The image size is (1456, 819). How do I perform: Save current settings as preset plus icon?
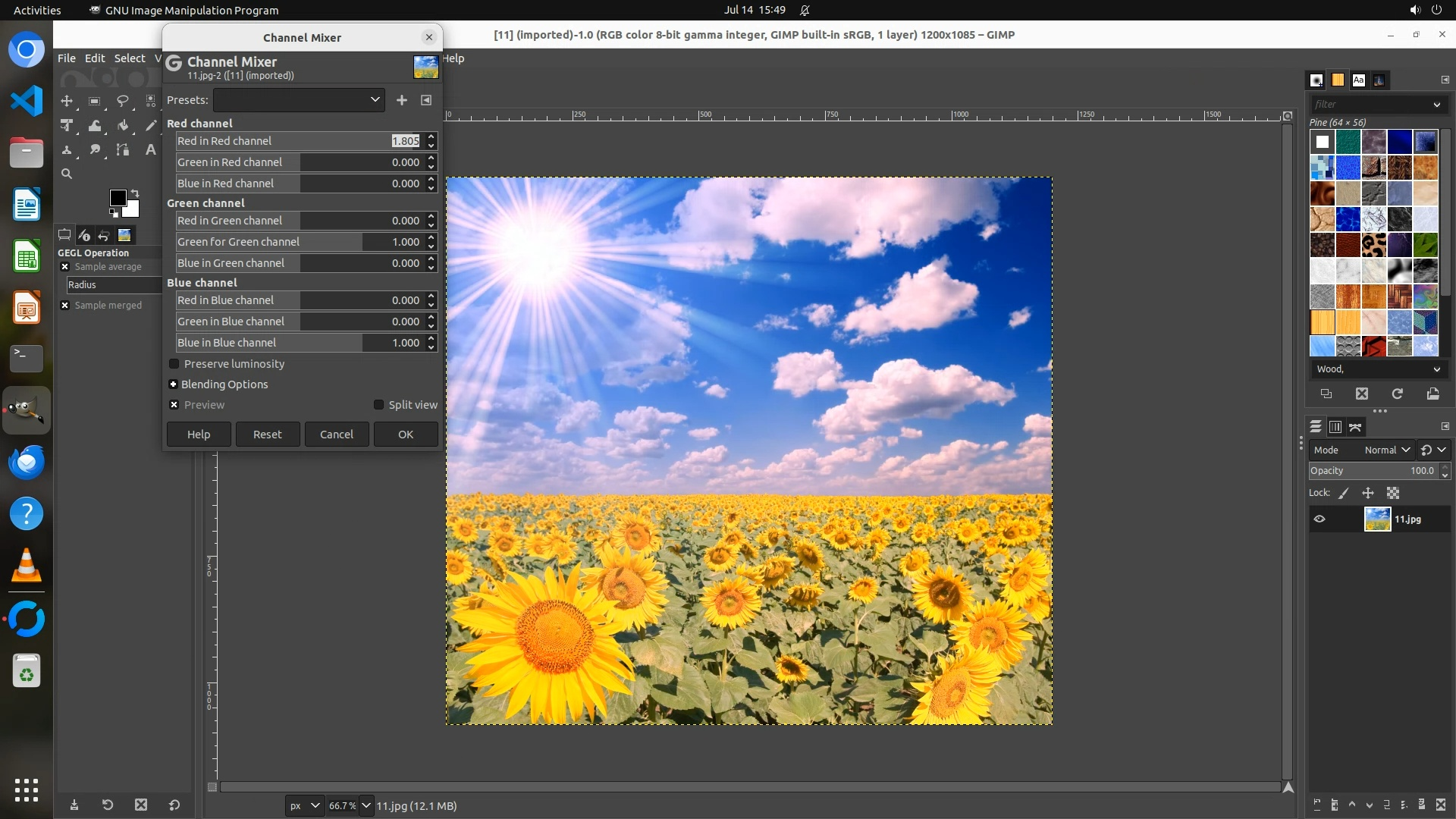click(402, 100)
